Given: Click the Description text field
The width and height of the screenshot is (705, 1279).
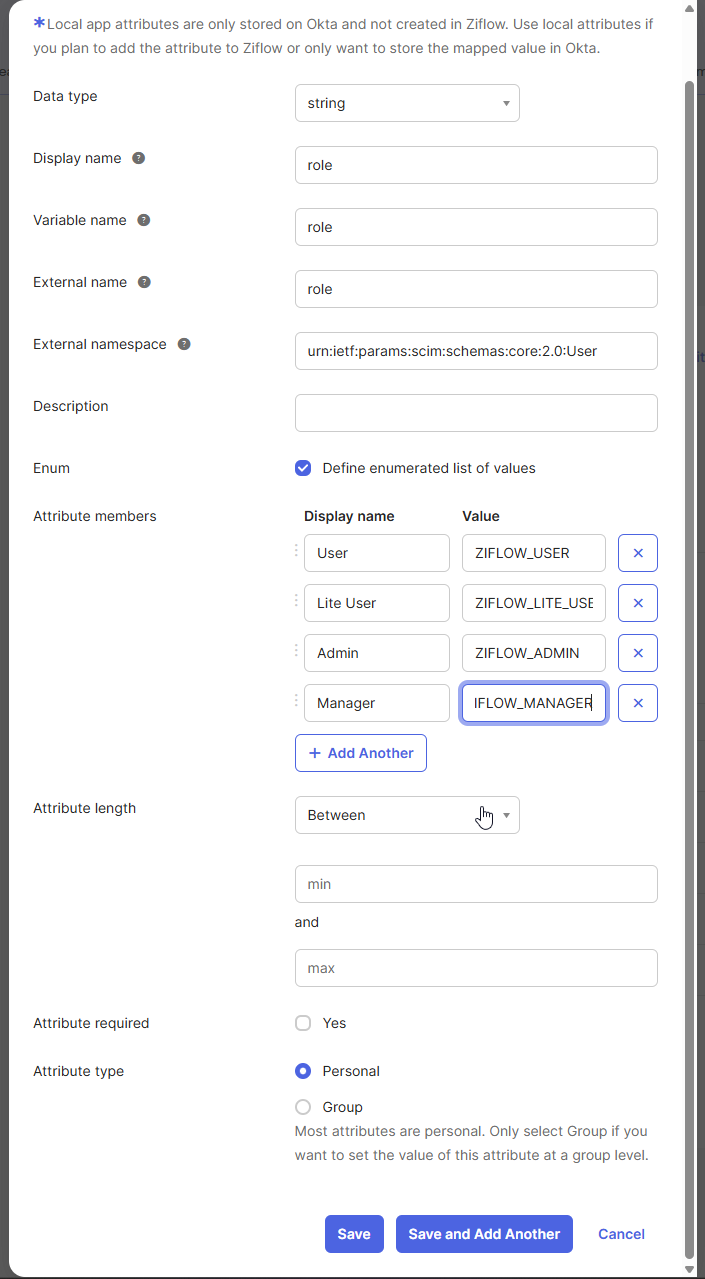Looking at the screenshot, I should 476,413.
